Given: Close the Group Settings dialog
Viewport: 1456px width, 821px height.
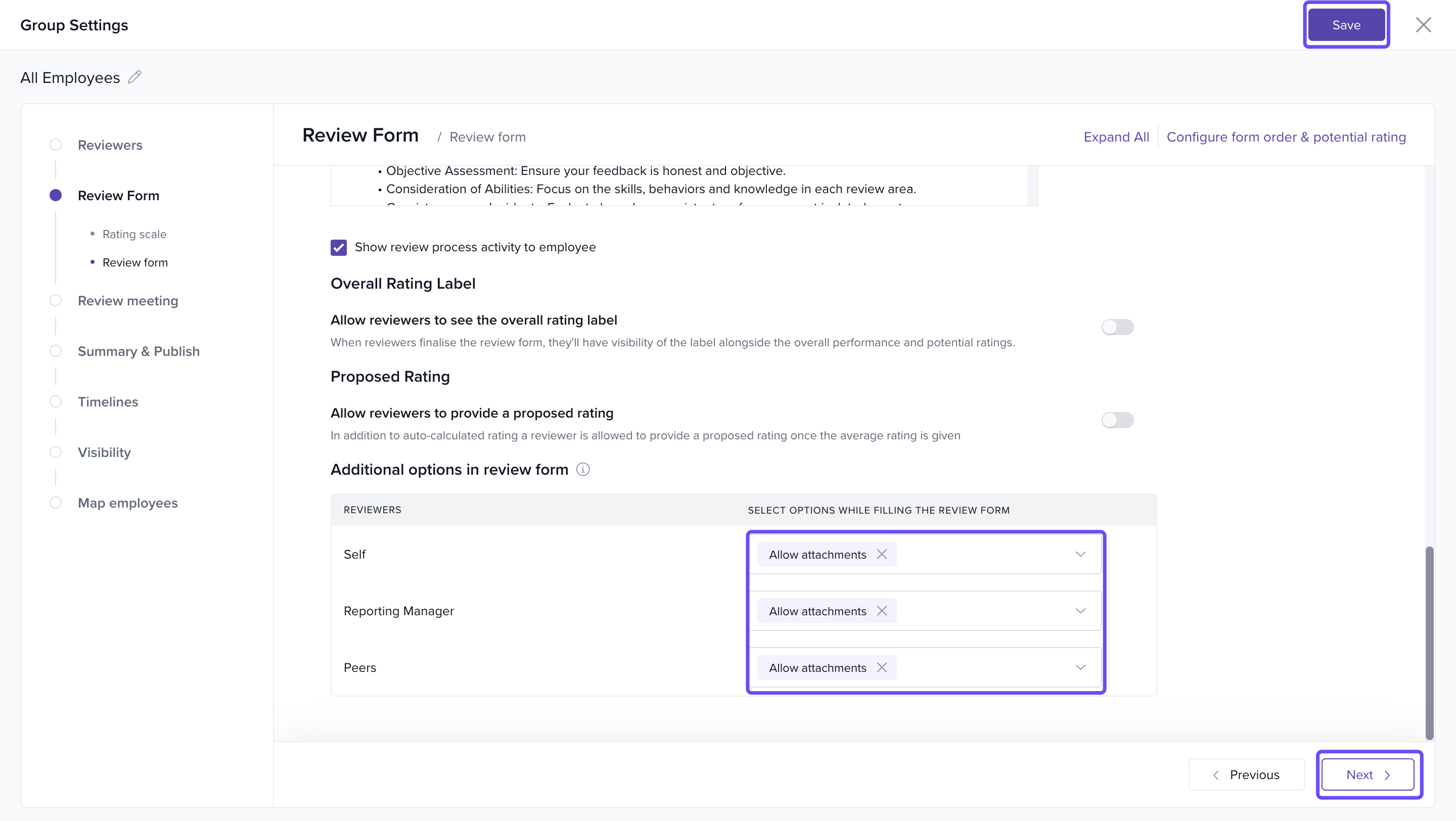Looking at the screenshot, I should (1423, 25).
